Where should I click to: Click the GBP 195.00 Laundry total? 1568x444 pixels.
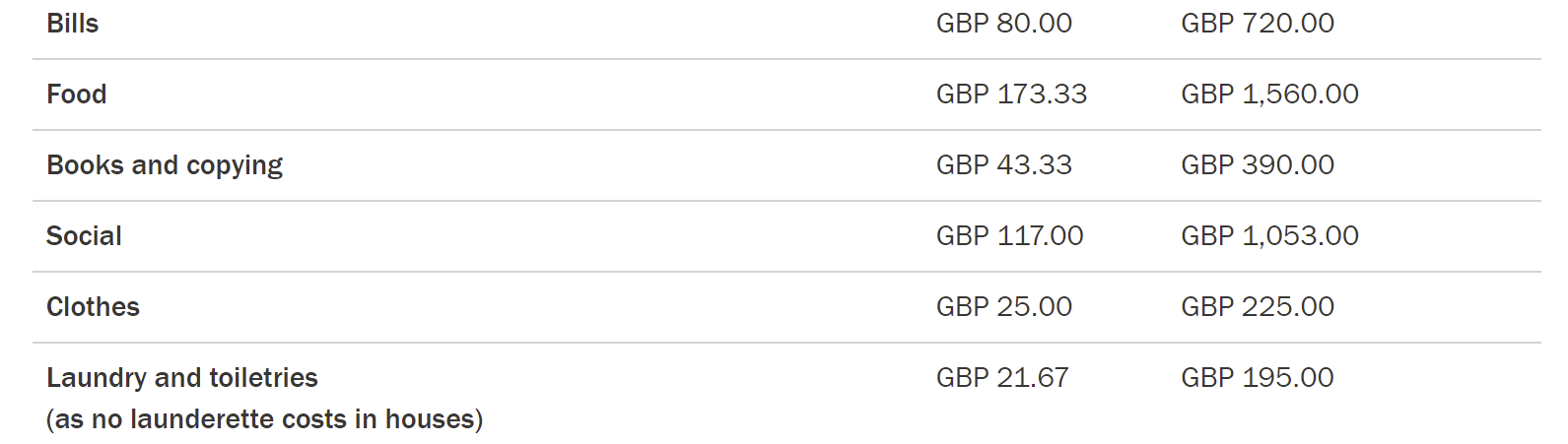[1258, 378]
